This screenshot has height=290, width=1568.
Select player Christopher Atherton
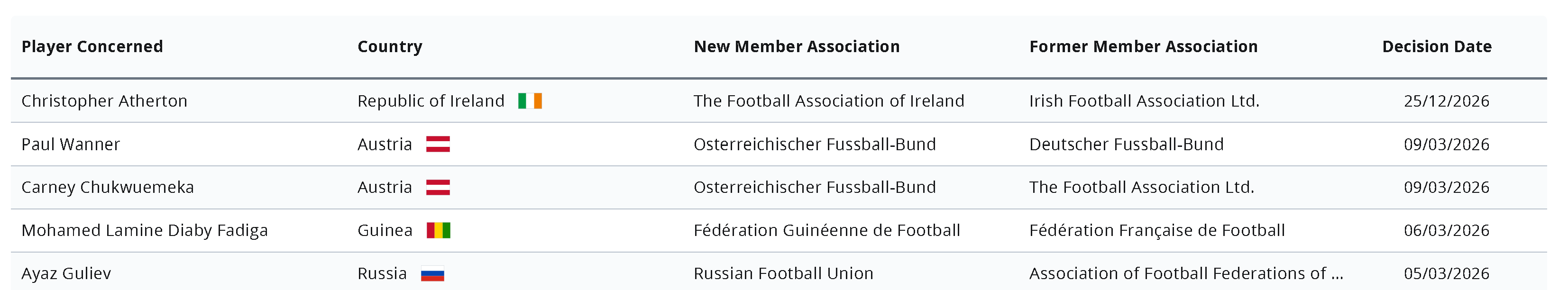(x=104, y=101)
